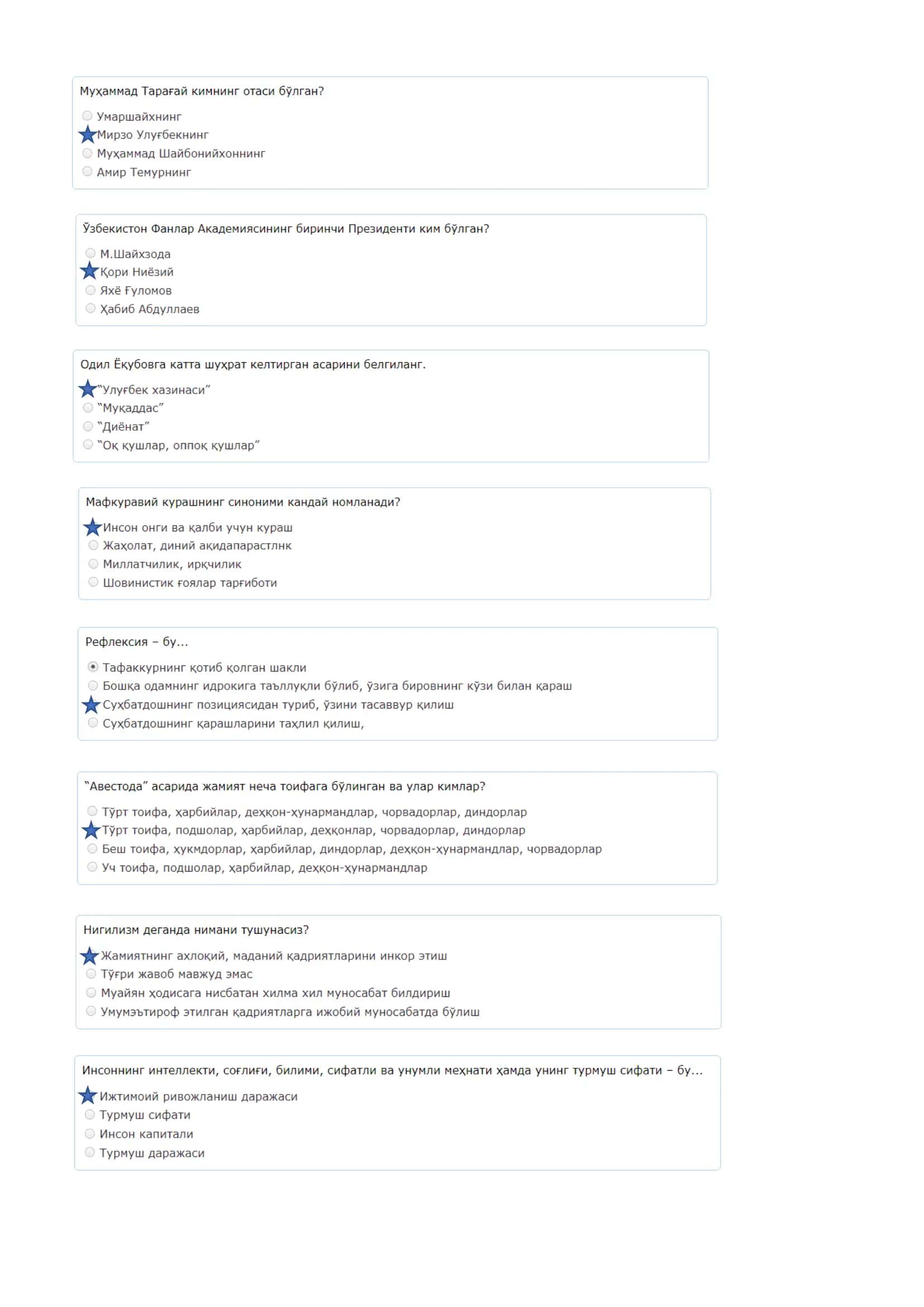Select the Тўғри жавоб мавжуд эмас option

(91, 974)
